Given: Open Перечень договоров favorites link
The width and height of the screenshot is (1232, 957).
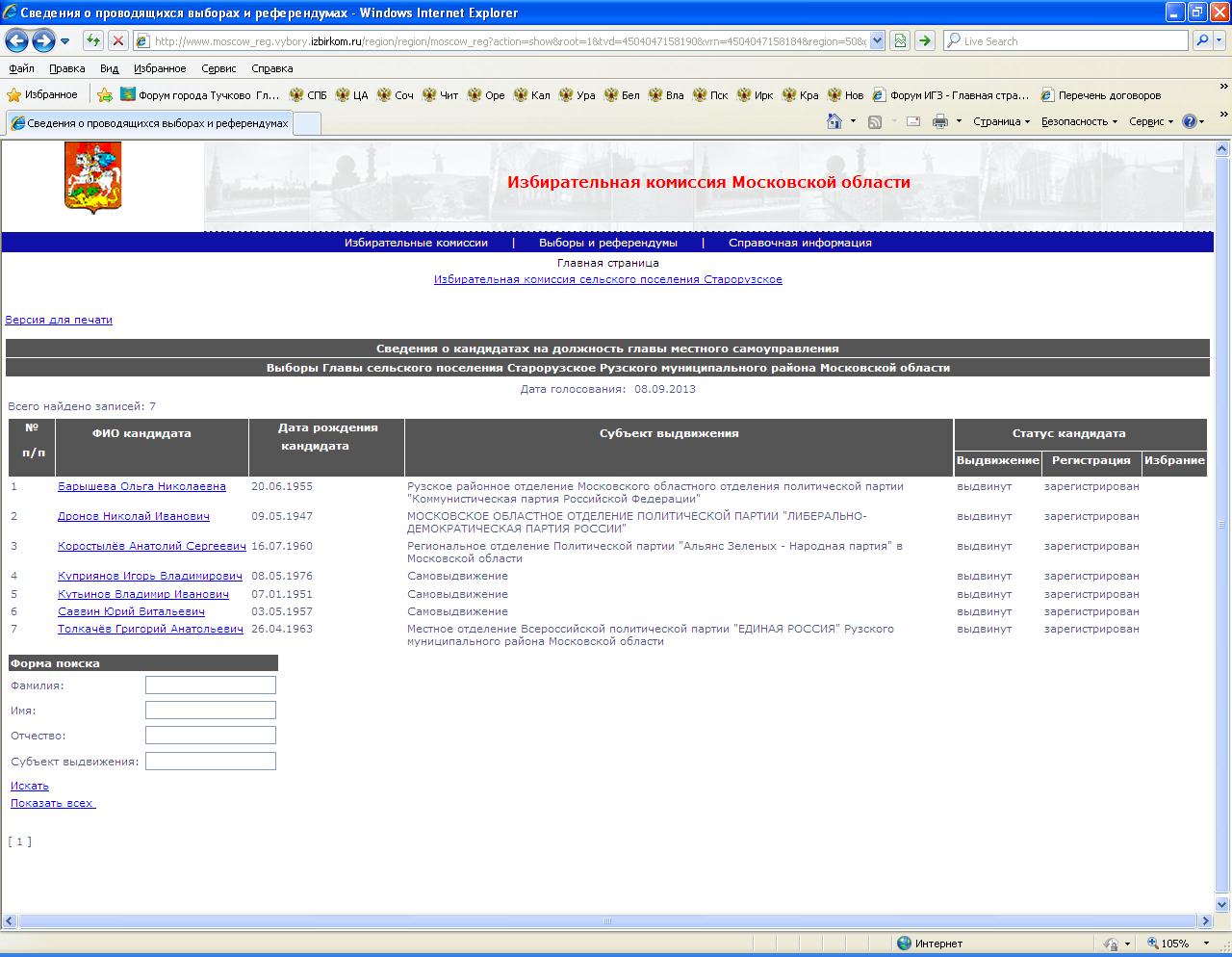Looking at the screenshot, I should pyautogui.click(x=1100, y=94).
